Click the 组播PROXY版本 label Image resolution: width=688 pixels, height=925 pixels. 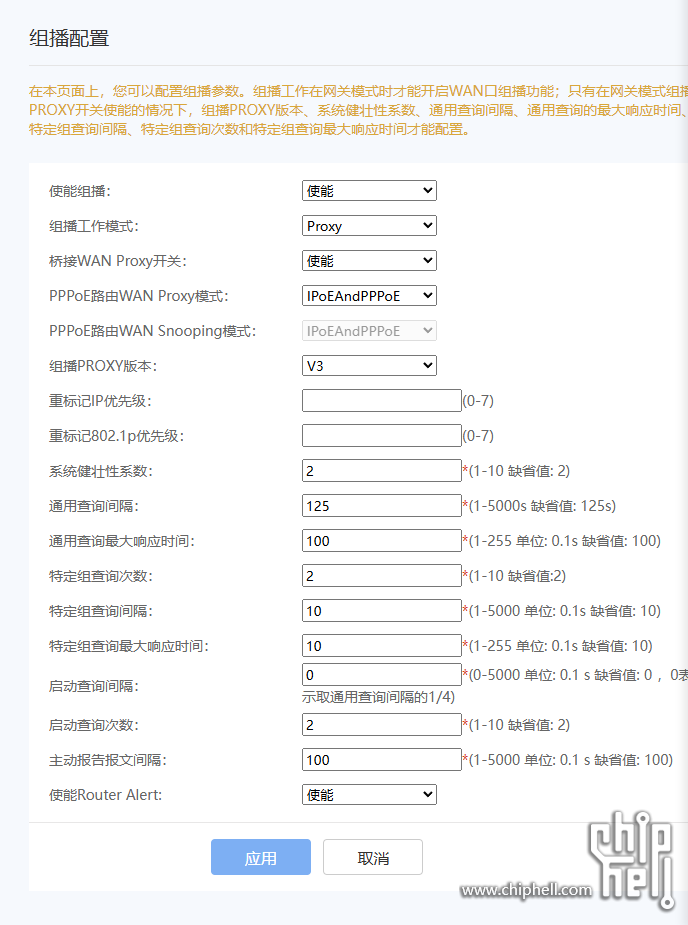pyautogui.click(x=103, y=366)
